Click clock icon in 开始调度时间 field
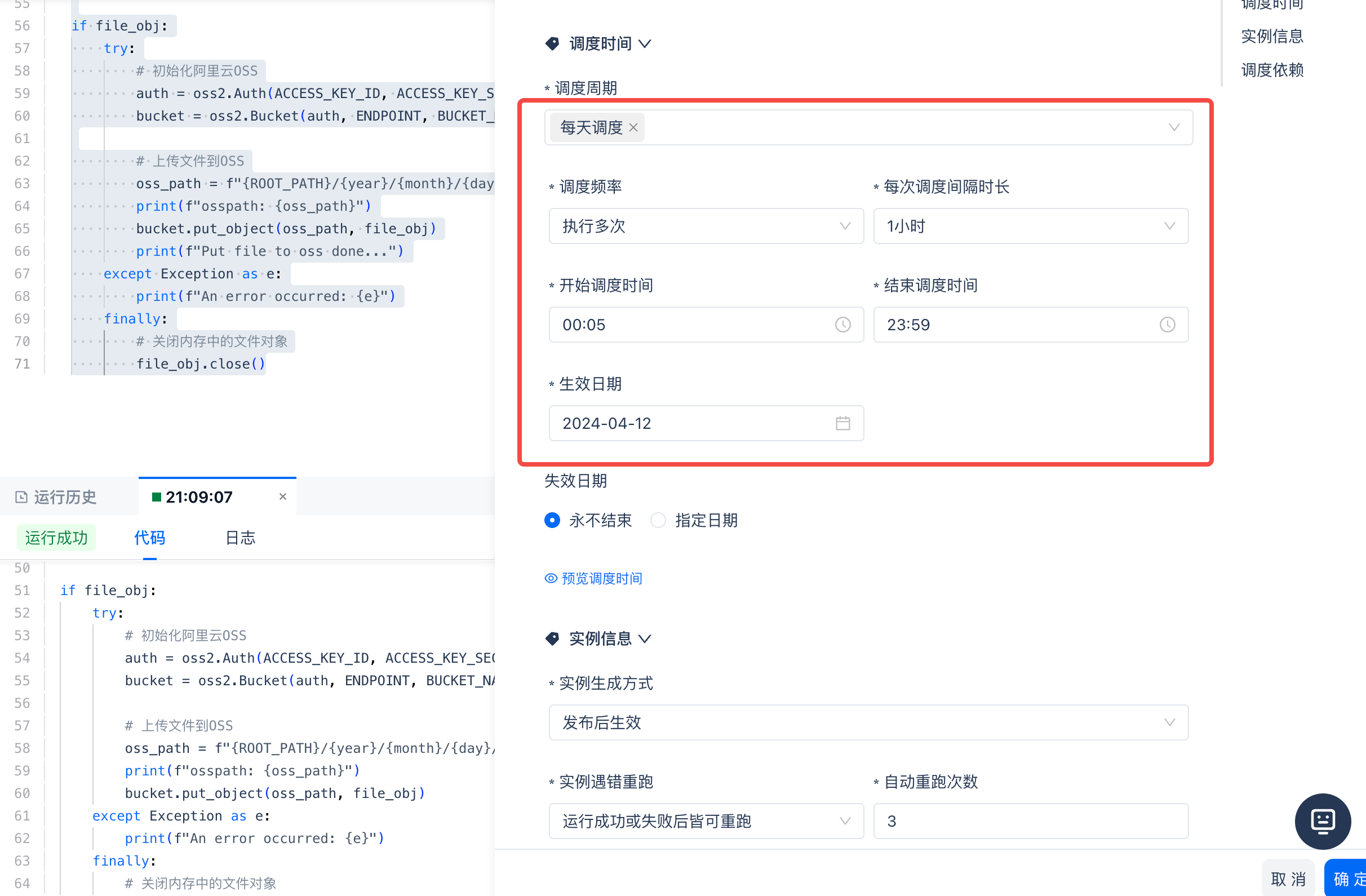1366x896 pixels. pos(842,325)
